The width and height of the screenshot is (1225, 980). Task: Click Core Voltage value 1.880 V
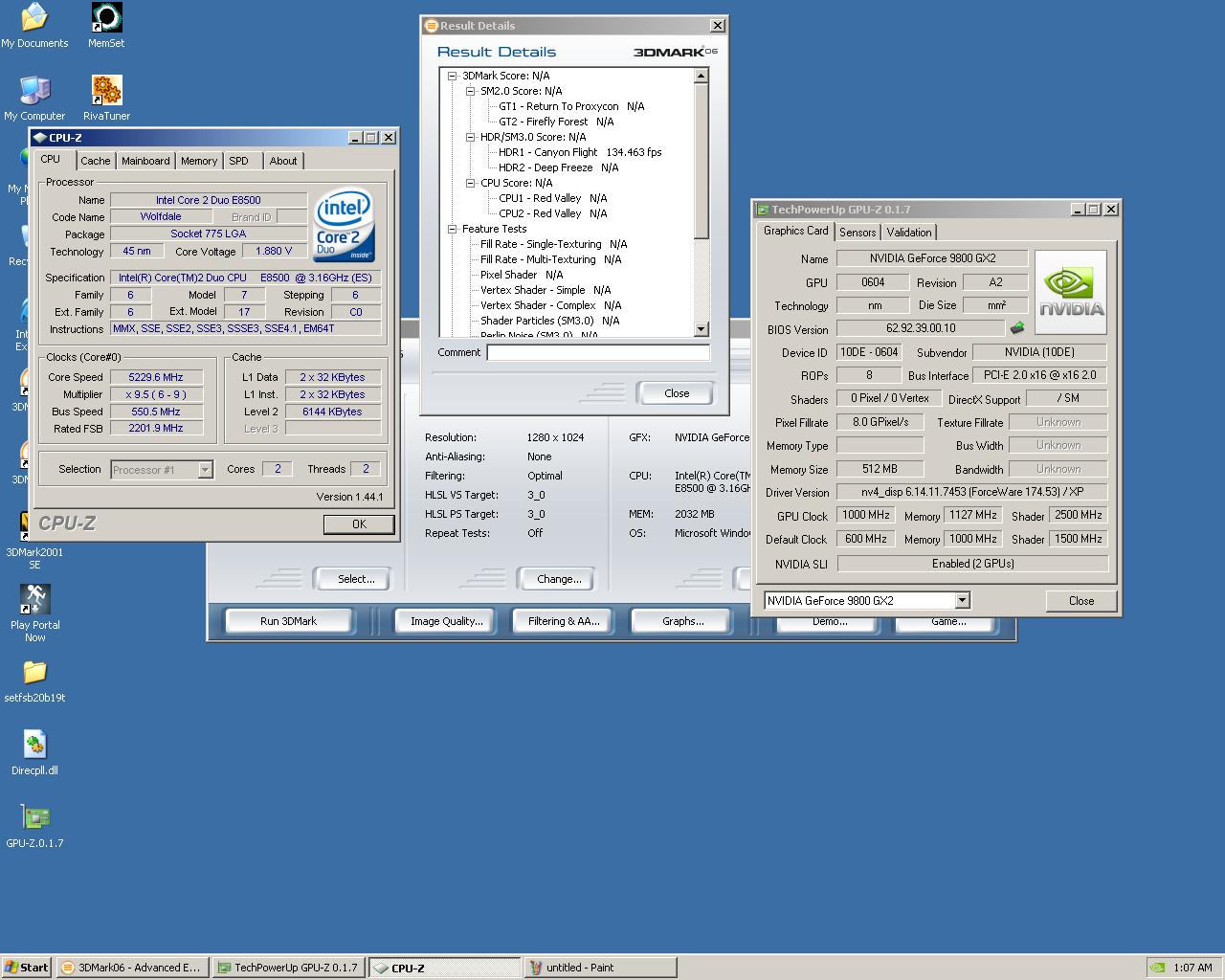pos(274,251)
